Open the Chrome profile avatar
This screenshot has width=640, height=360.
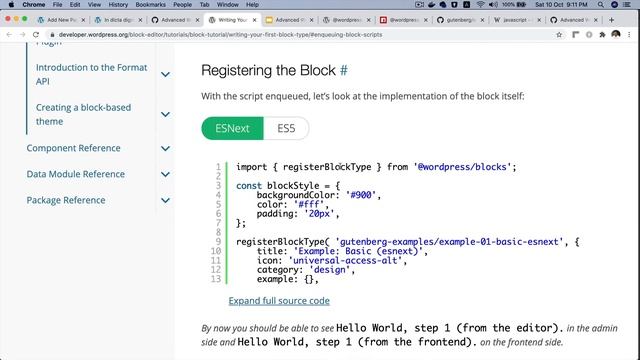(616, 35)
